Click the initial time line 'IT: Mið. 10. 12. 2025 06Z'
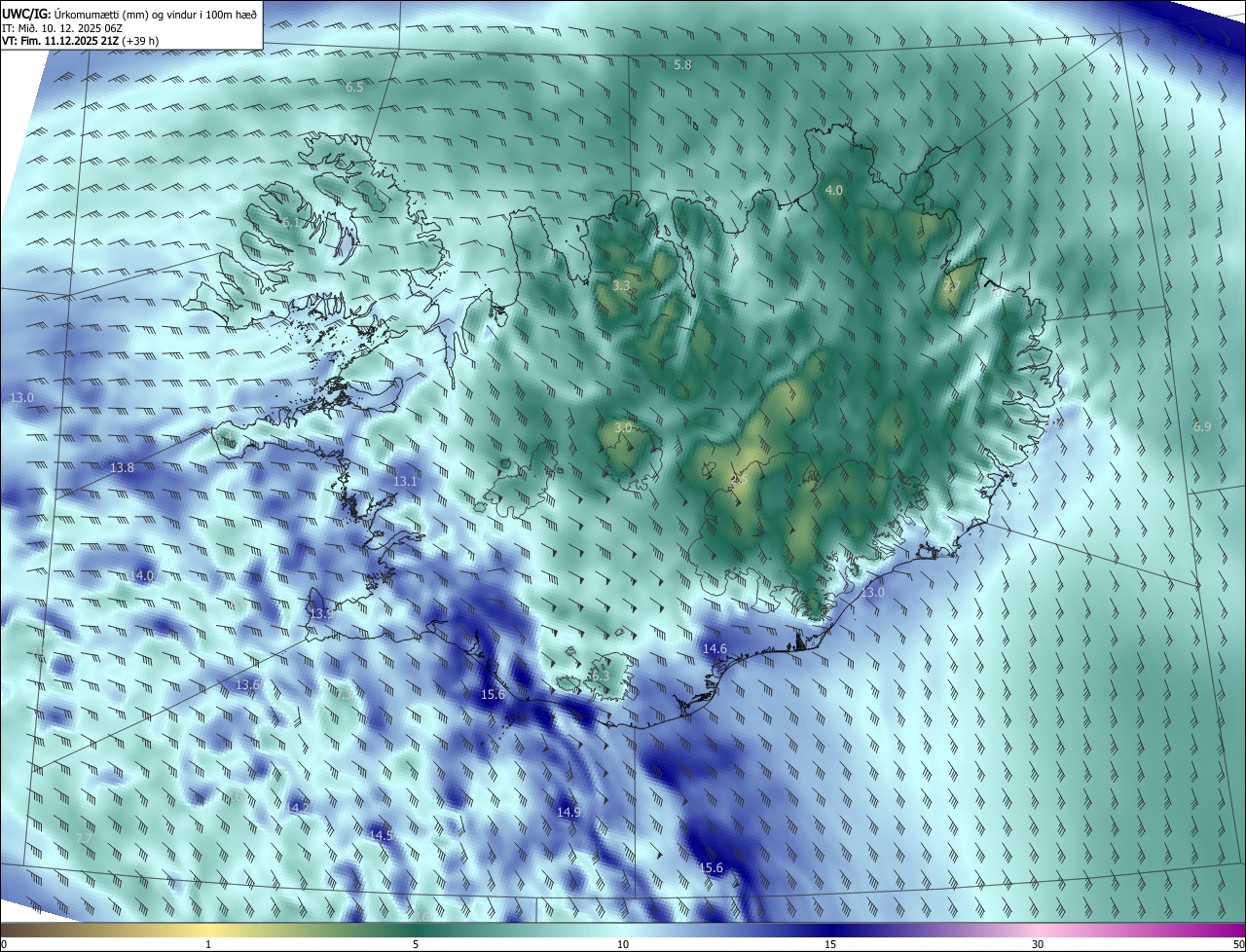Viewport: 1246px width, 952px height. (62, 27)
